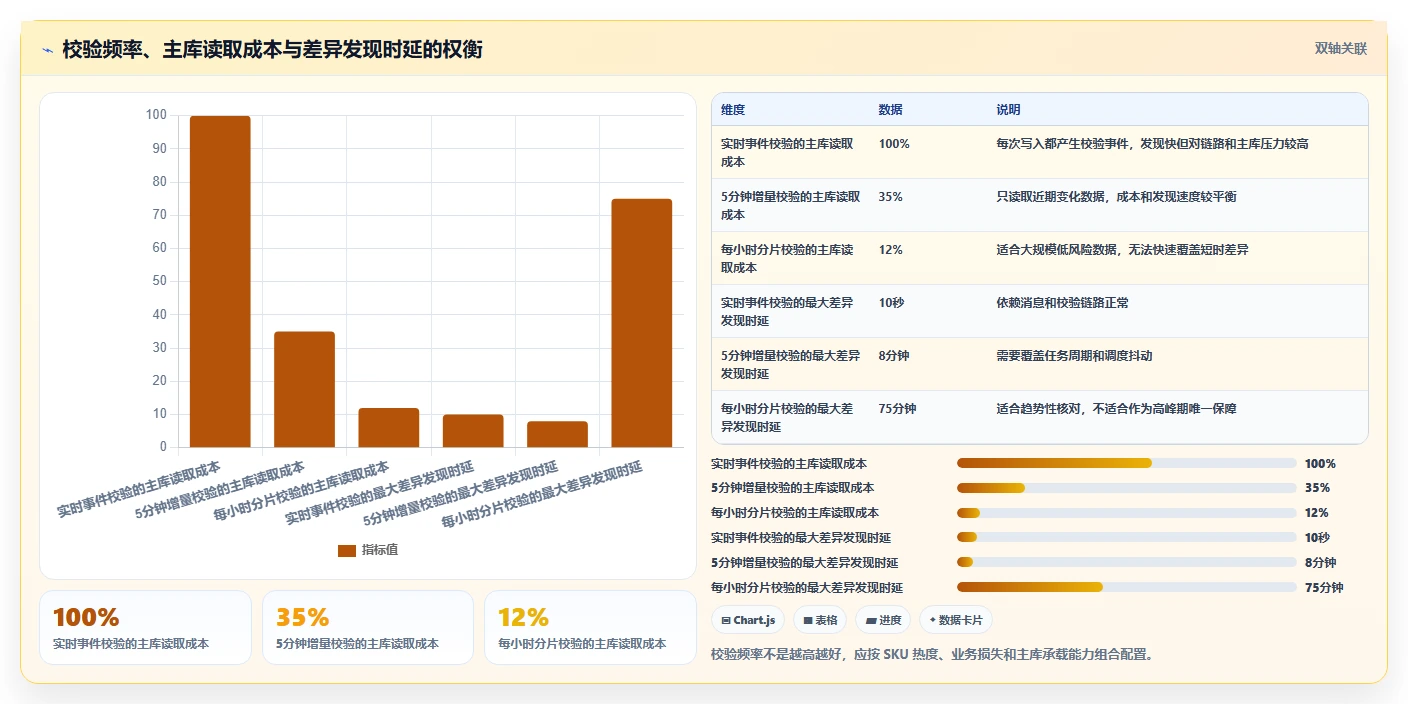Click the 10秒 progress bar
1408x704 pixels.
click(1127, 537)
